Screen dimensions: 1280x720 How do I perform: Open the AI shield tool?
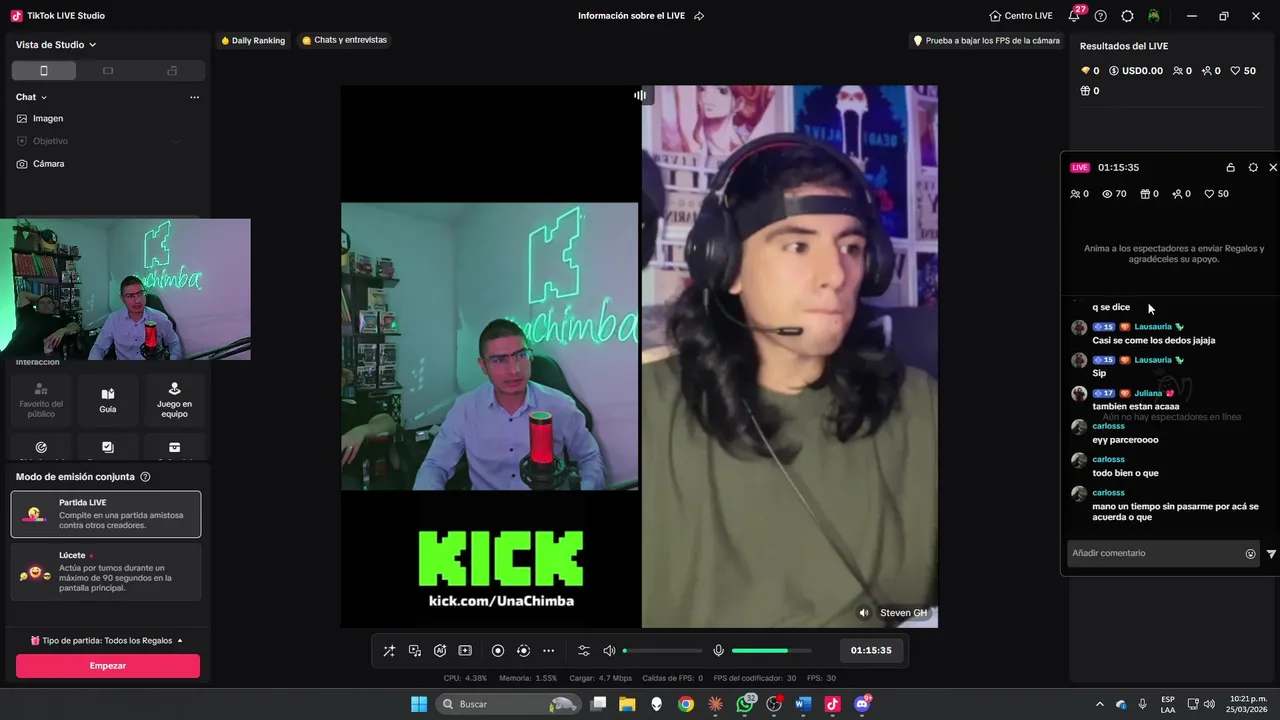point(440,650)
